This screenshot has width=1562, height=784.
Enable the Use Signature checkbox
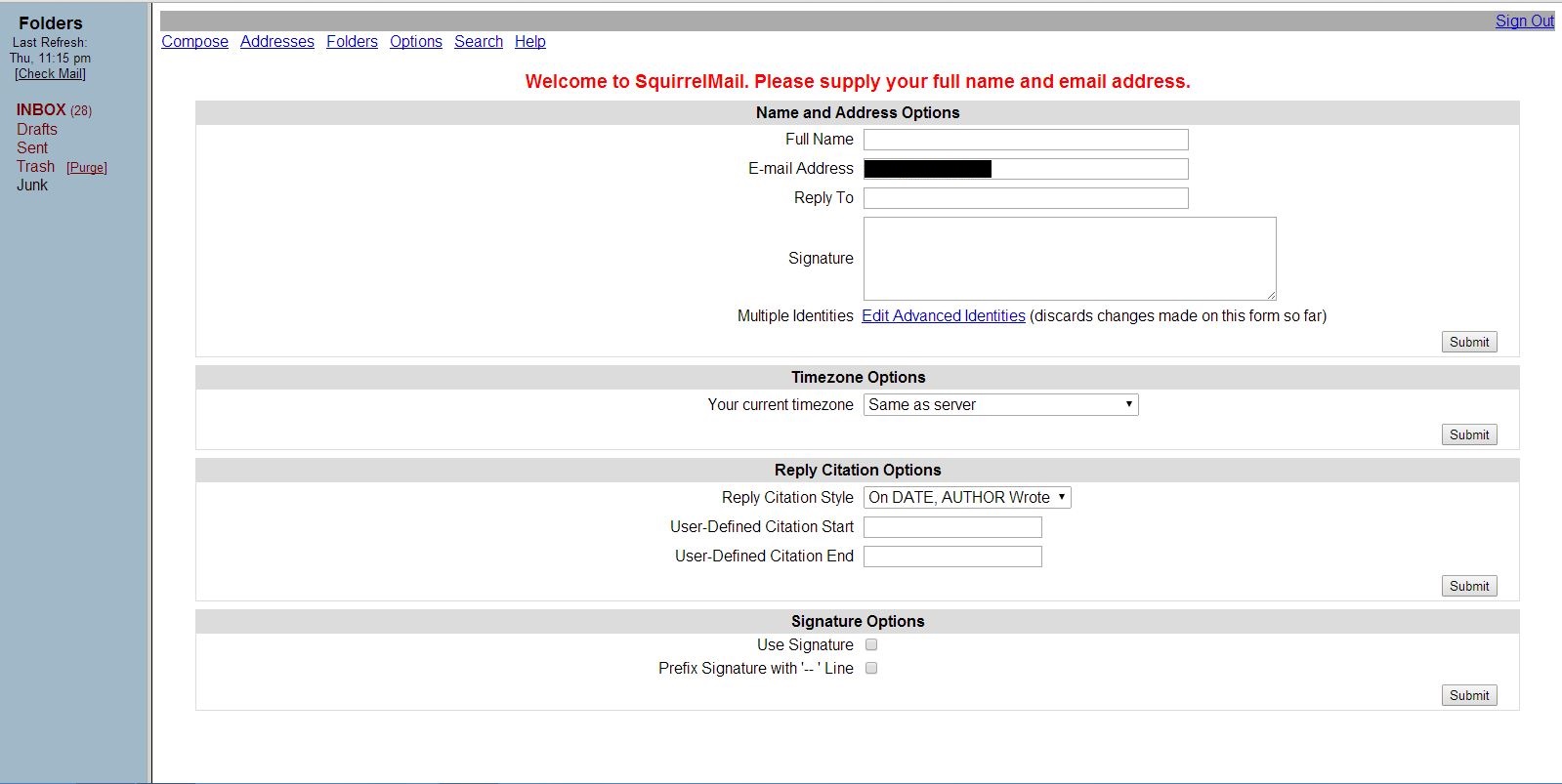pos(871,644)
